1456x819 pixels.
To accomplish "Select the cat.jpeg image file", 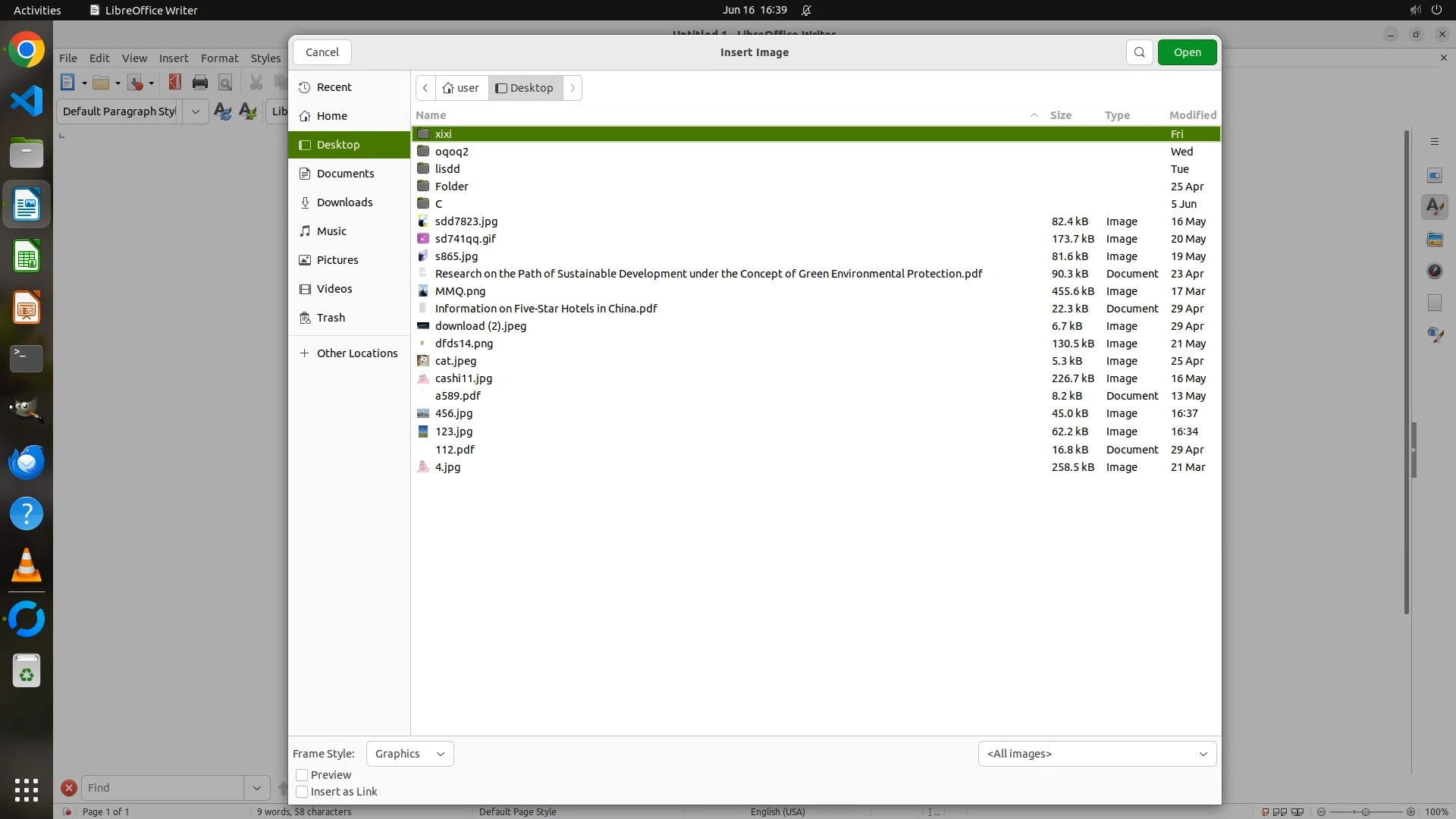I will [x=455, y=361].
